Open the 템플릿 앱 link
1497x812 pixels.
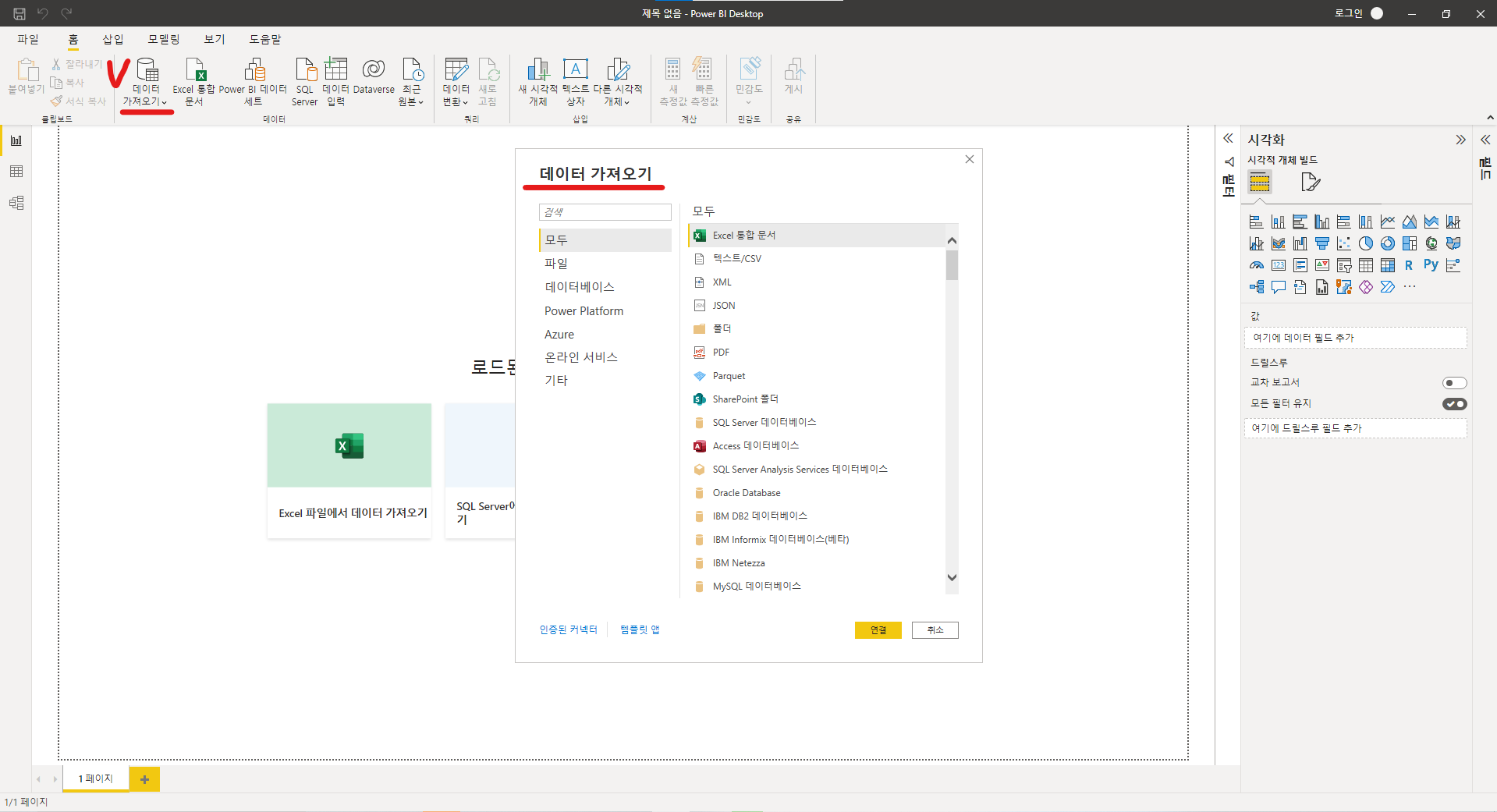tap(640, 630)
